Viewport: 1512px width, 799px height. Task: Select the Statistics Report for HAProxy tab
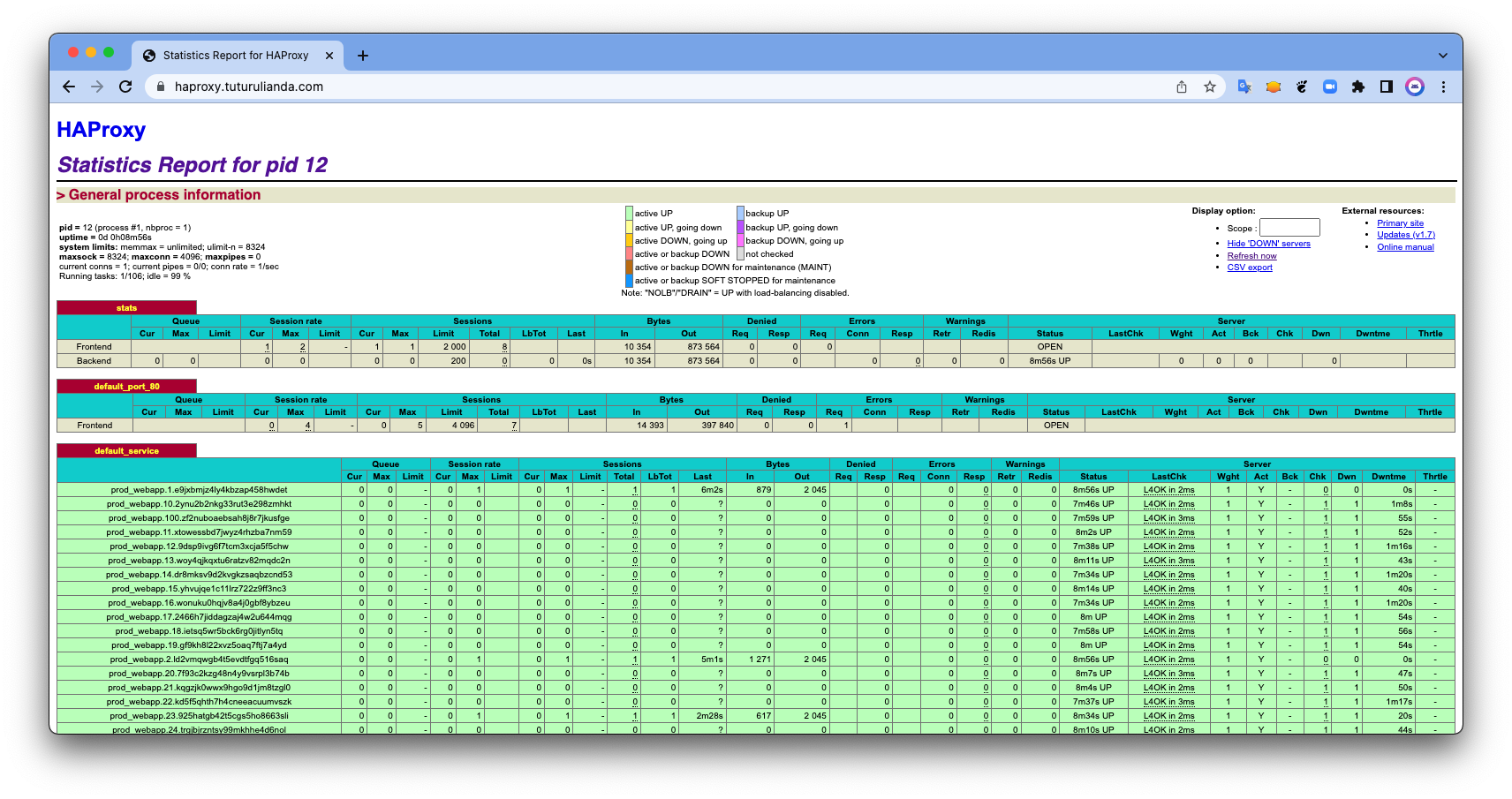point(236,56)
